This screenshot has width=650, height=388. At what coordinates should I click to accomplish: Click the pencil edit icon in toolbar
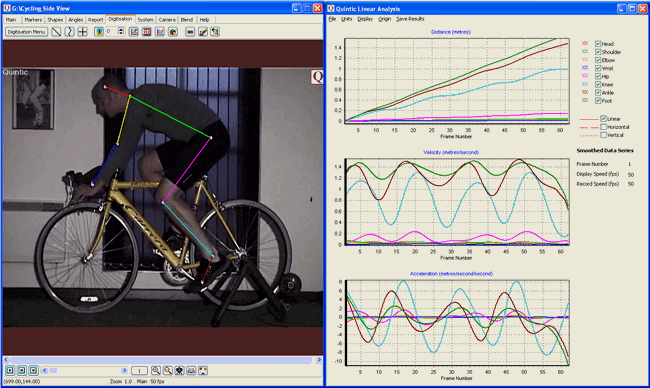(x=203, y=32)
